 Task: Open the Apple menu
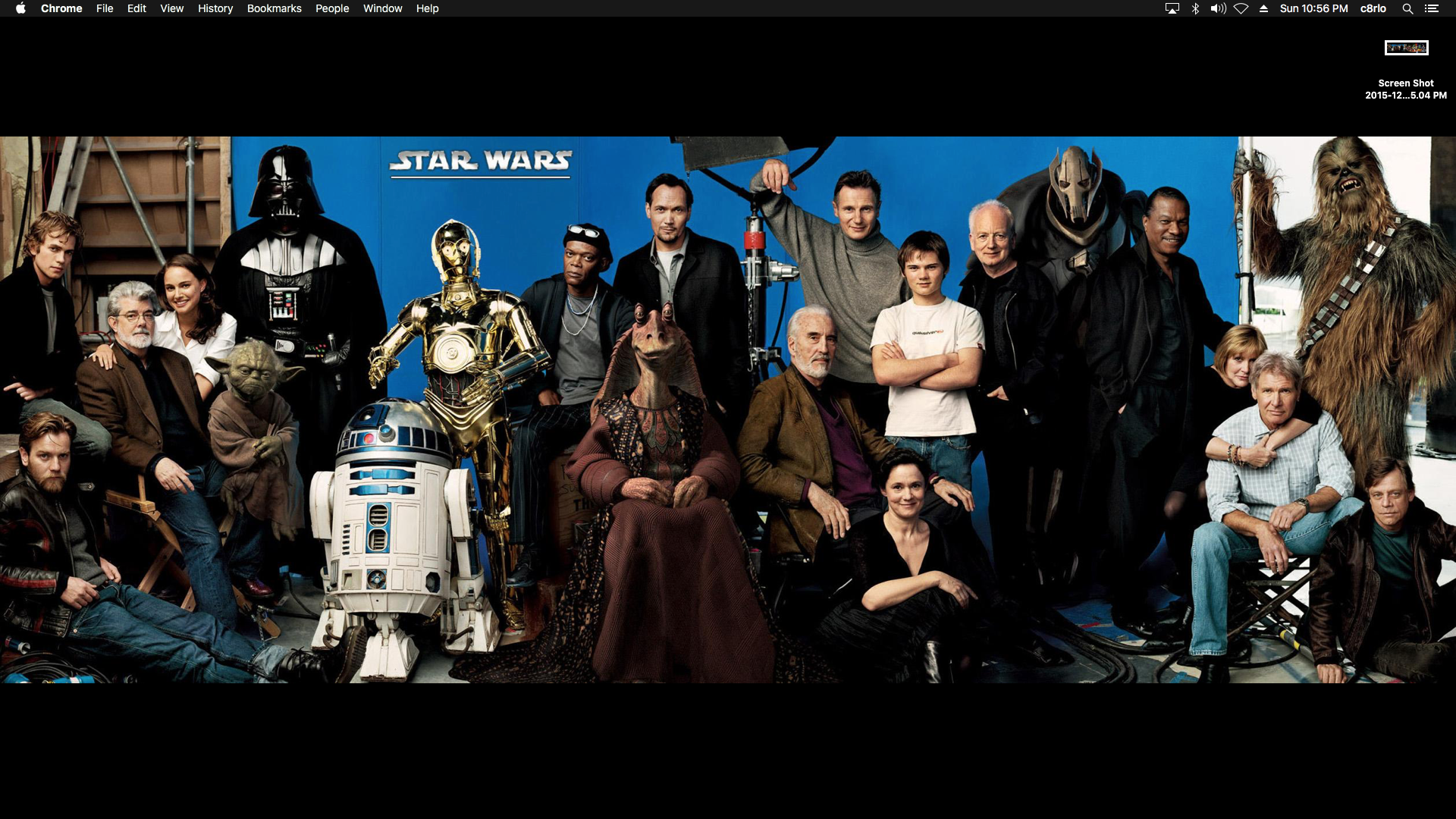coord(20,8)
